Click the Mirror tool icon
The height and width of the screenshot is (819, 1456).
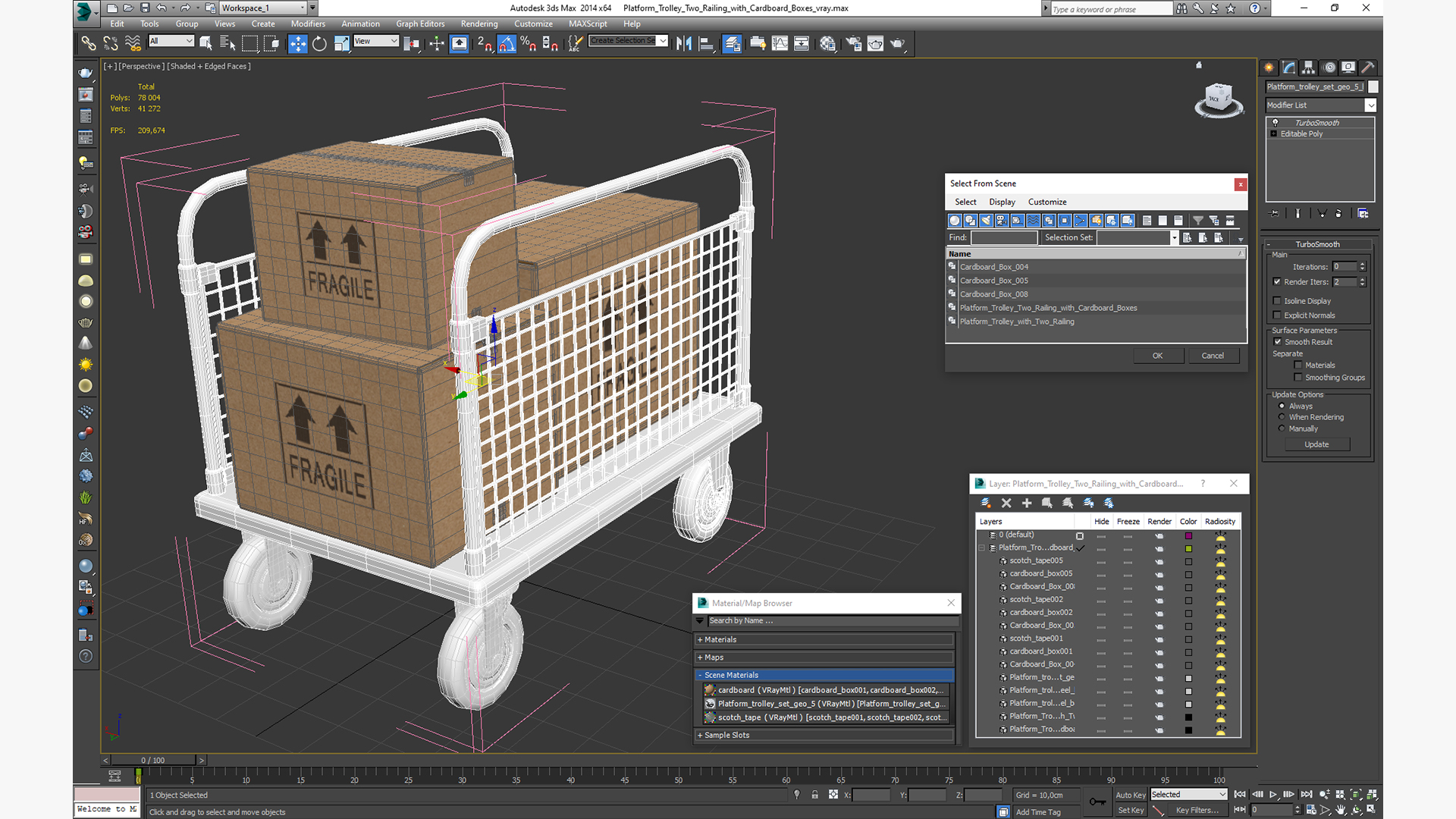click(x=684, y=43)
